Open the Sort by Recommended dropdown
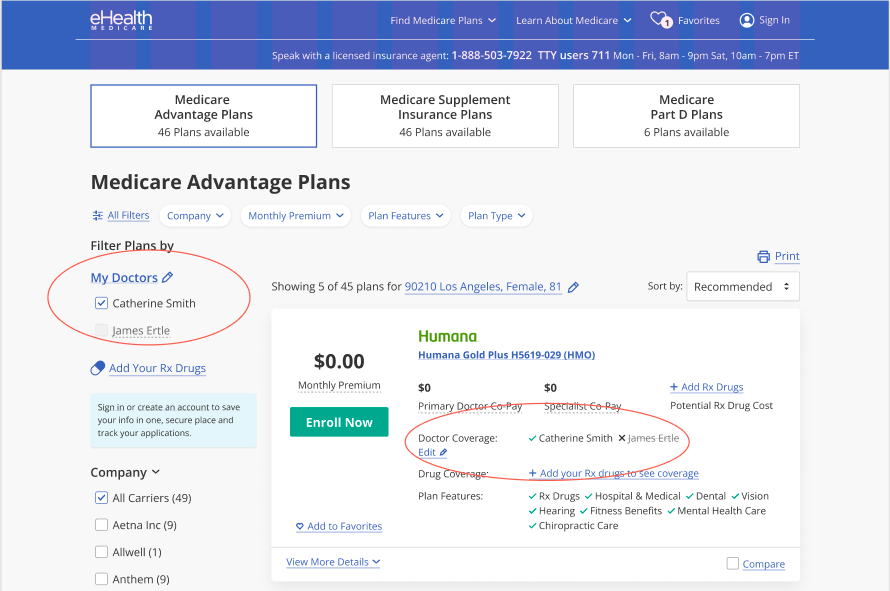Viewport: 890px width, 591px height. (x=742, y=287)
